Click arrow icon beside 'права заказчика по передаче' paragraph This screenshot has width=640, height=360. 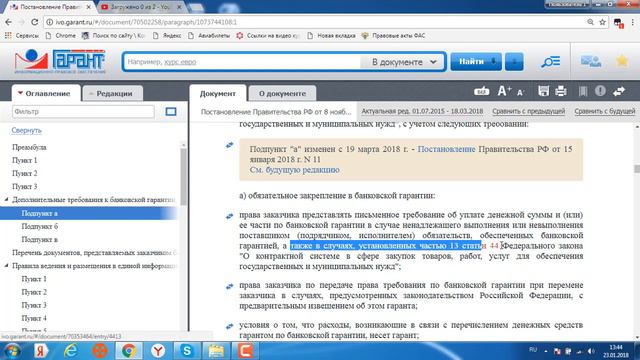click(229, 286)
